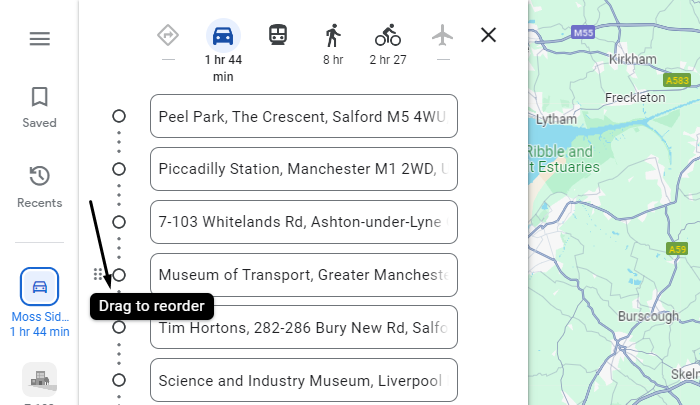Edit the Museum of Transport stop field
The image size is (700, 405).
[x=304, y=275]
